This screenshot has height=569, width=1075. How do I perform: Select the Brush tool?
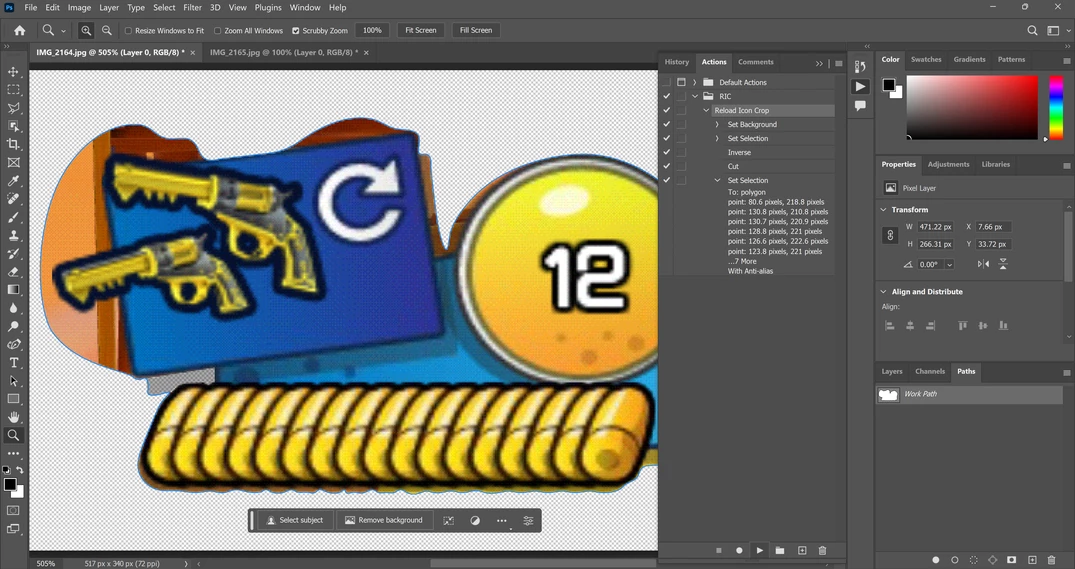pyautogui.click(x=13, y=217)
